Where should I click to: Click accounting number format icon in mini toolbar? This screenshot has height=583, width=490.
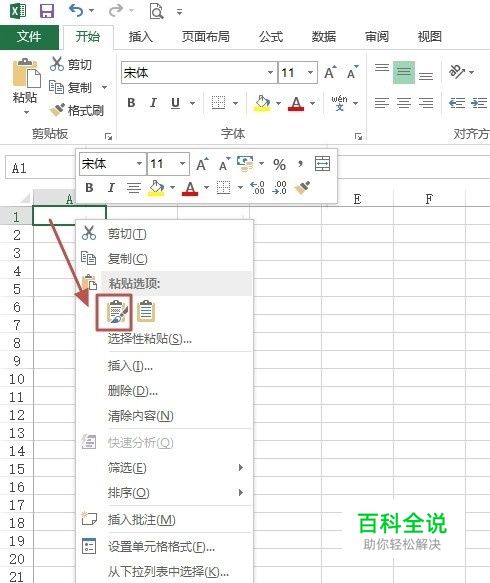[245, 164]
